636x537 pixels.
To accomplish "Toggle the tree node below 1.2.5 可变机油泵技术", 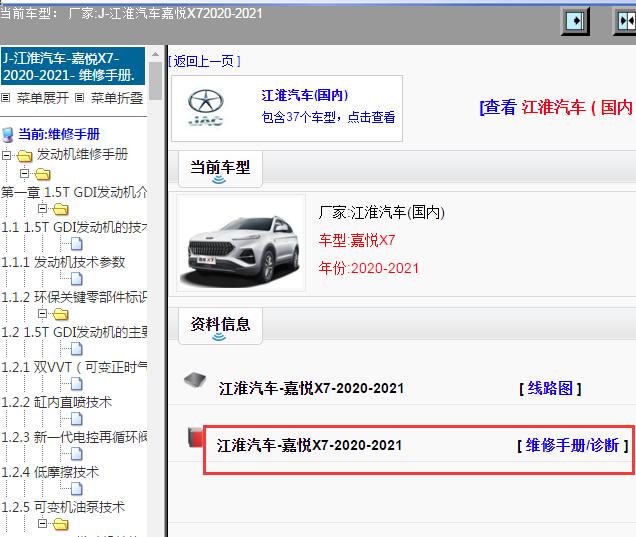I will click(x=42, y=524).
